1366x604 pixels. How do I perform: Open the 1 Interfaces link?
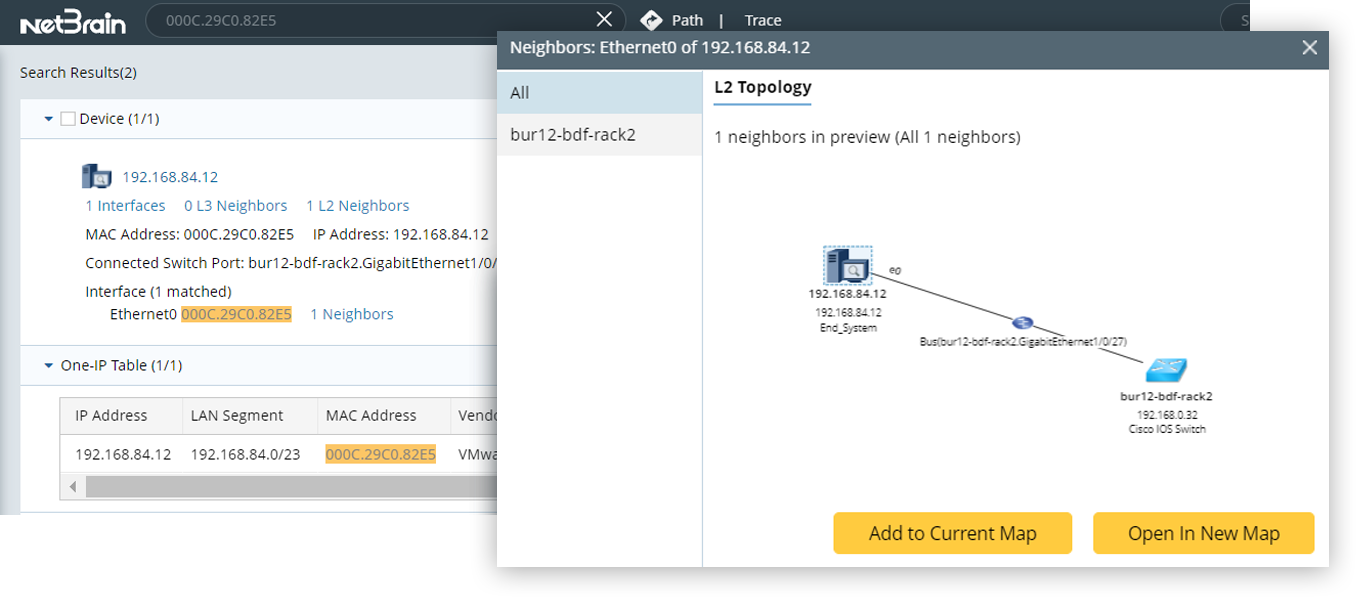(x=124, y=205)
